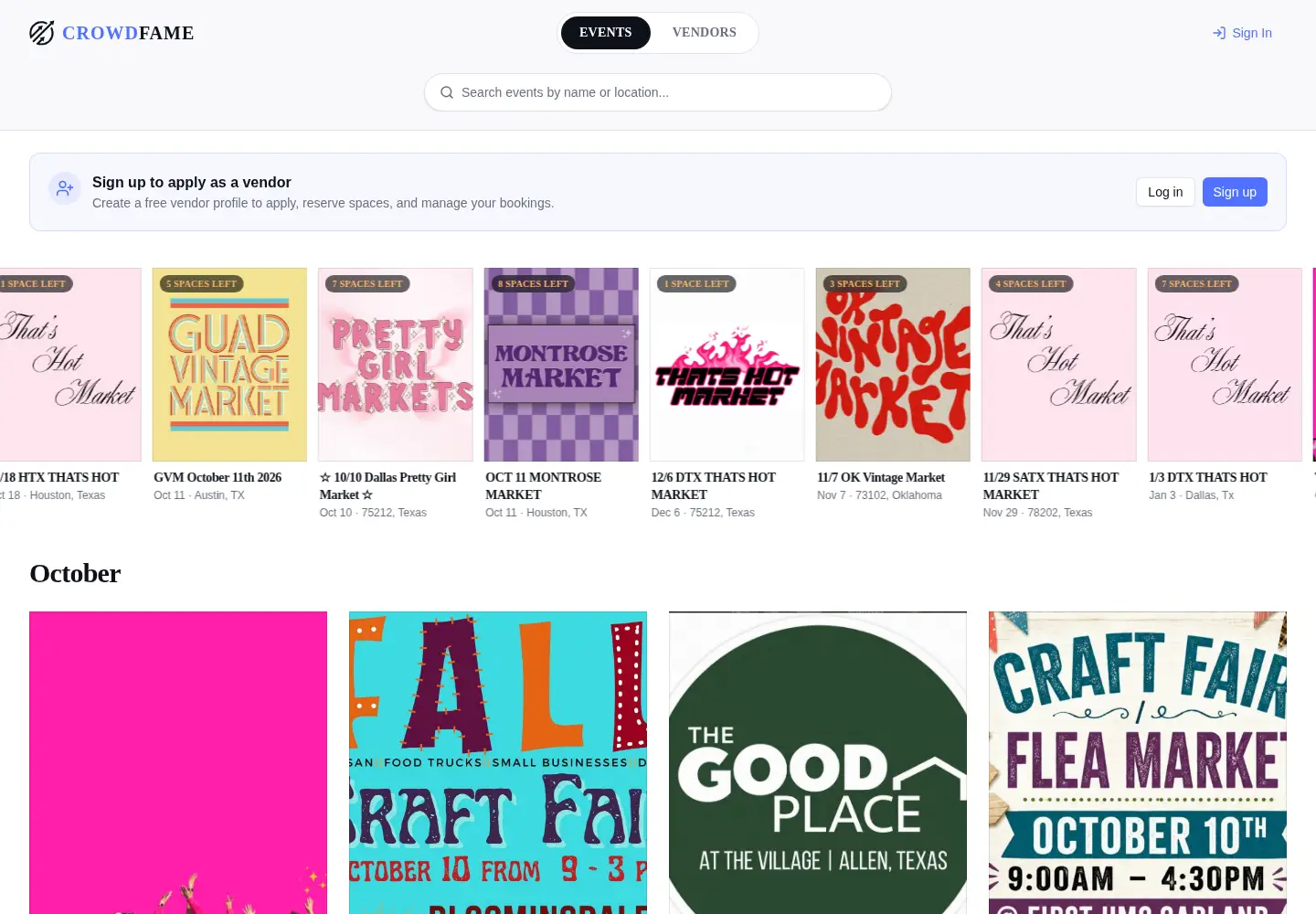The width and height of the screenshot is (1316, 914).
Task: Focus the search events input field
Action: pyautogui.click(x=658, y=92)
